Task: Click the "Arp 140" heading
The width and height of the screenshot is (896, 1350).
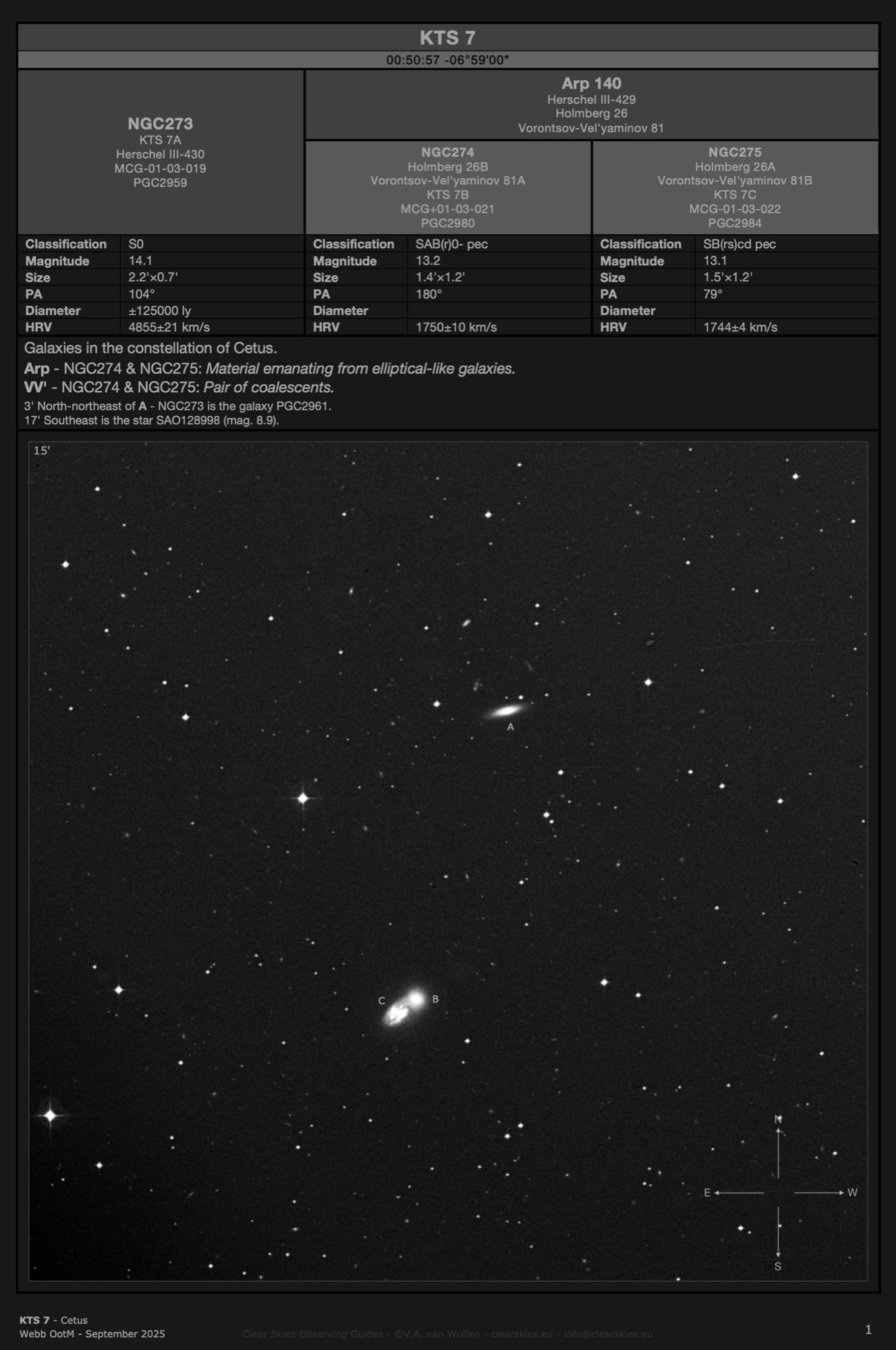Action: 592,84
